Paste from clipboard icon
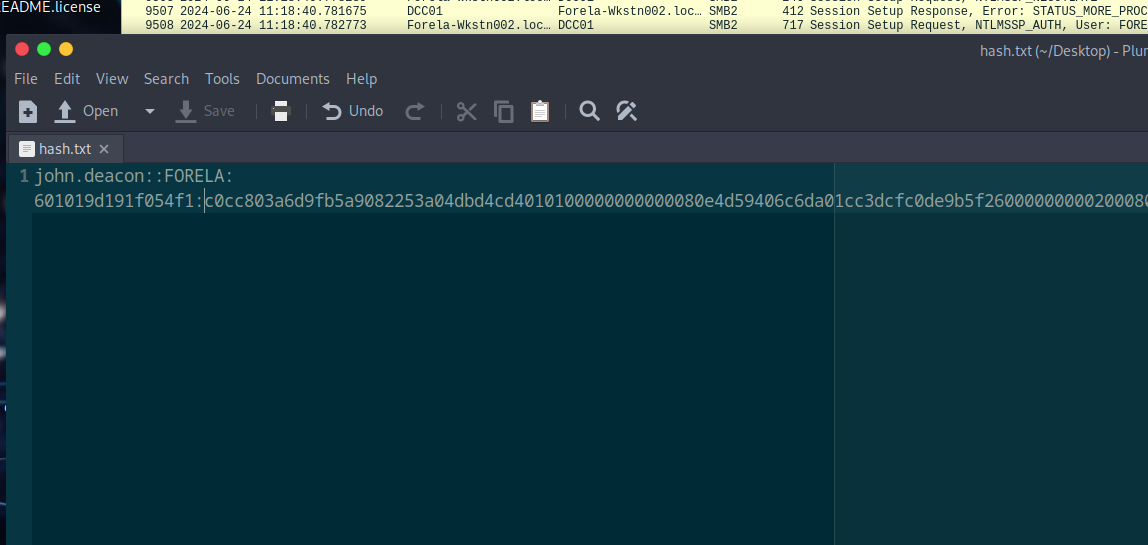The image size is (1148, 545). coord(540,111)
